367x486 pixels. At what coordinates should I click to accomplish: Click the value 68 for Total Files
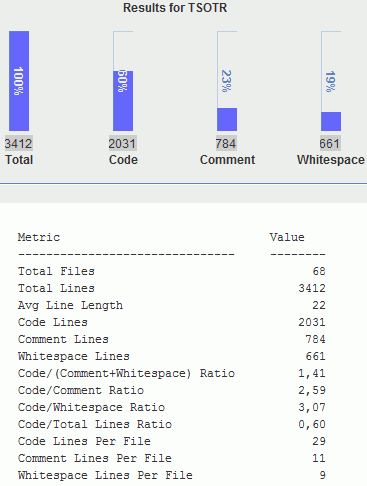click(x=319, y=271)
